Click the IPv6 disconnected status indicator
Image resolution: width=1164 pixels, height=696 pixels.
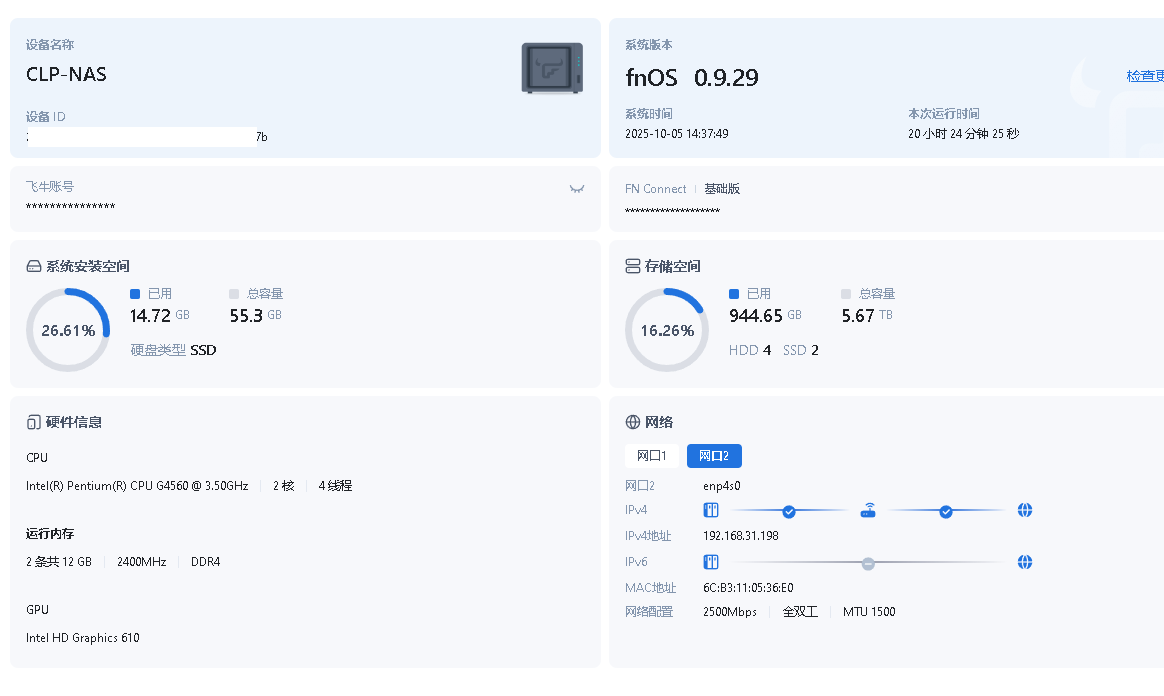(x=868, y=563)
